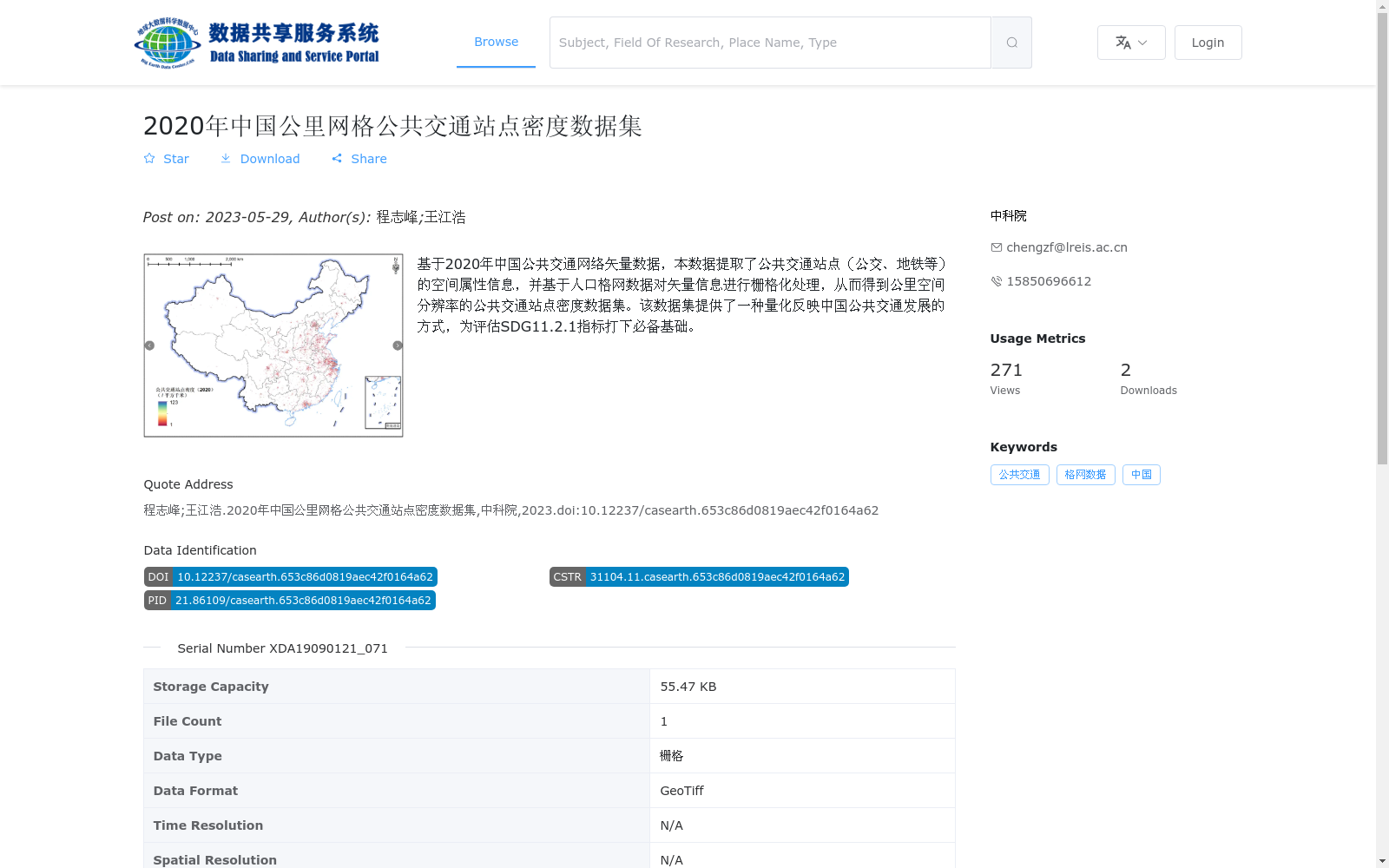
Task: Click the page vertical scrollbar thumb
Action: click(x=1382, y=239)
